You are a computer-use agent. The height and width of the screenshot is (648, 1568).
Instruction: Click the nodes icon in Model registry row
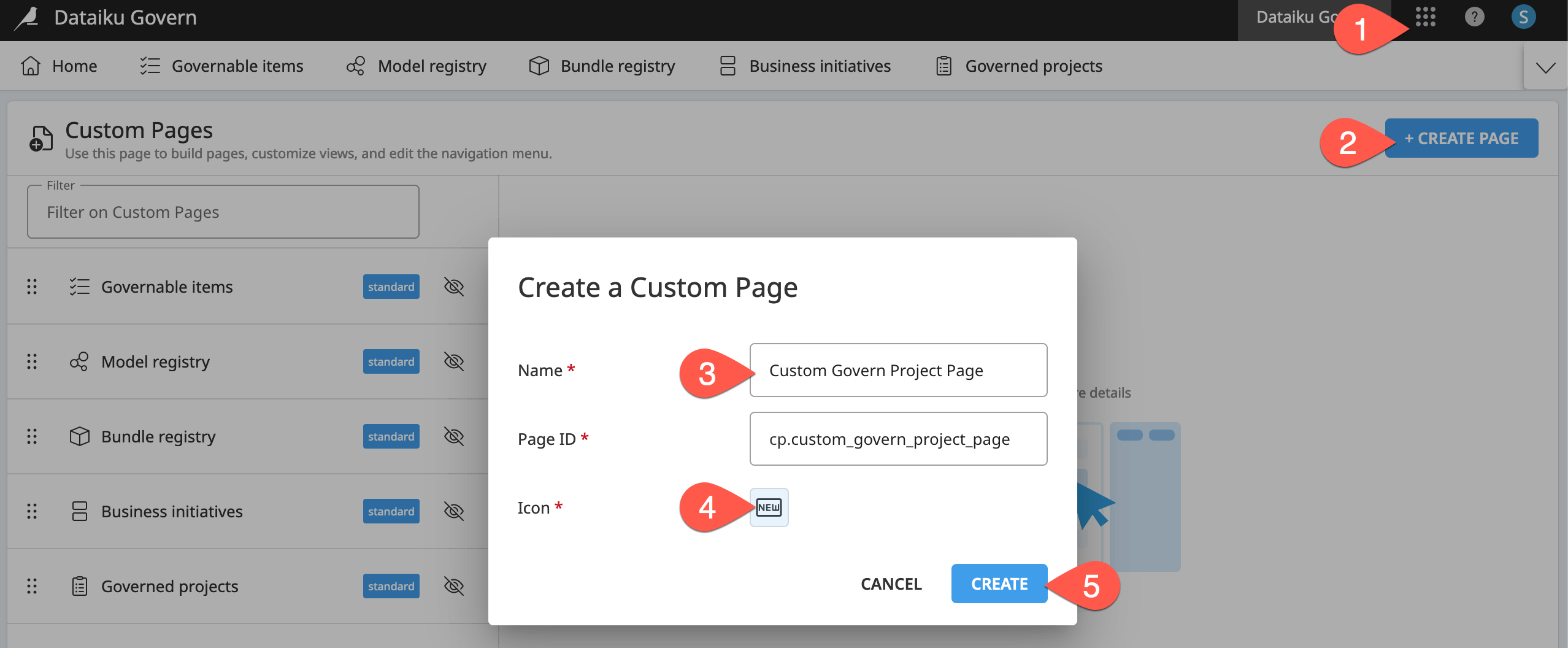click(79, 361)
